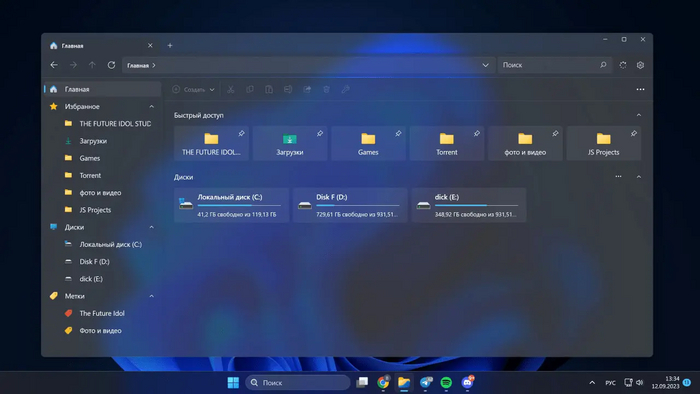This screenshot has height=394, width=700.
Task: Open the Диски section three-dots menu
Action: click(x=618, y=177)
